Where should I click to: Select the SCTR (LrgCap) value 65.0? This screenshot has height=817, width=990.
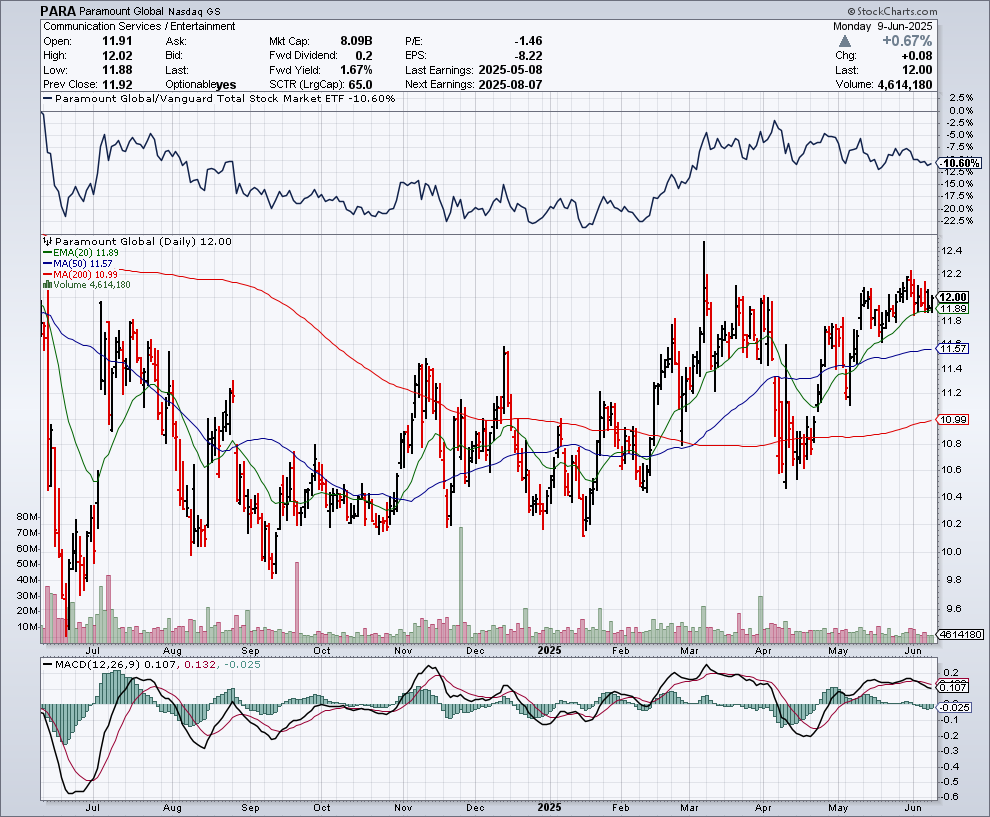click(x=361, y=85)
